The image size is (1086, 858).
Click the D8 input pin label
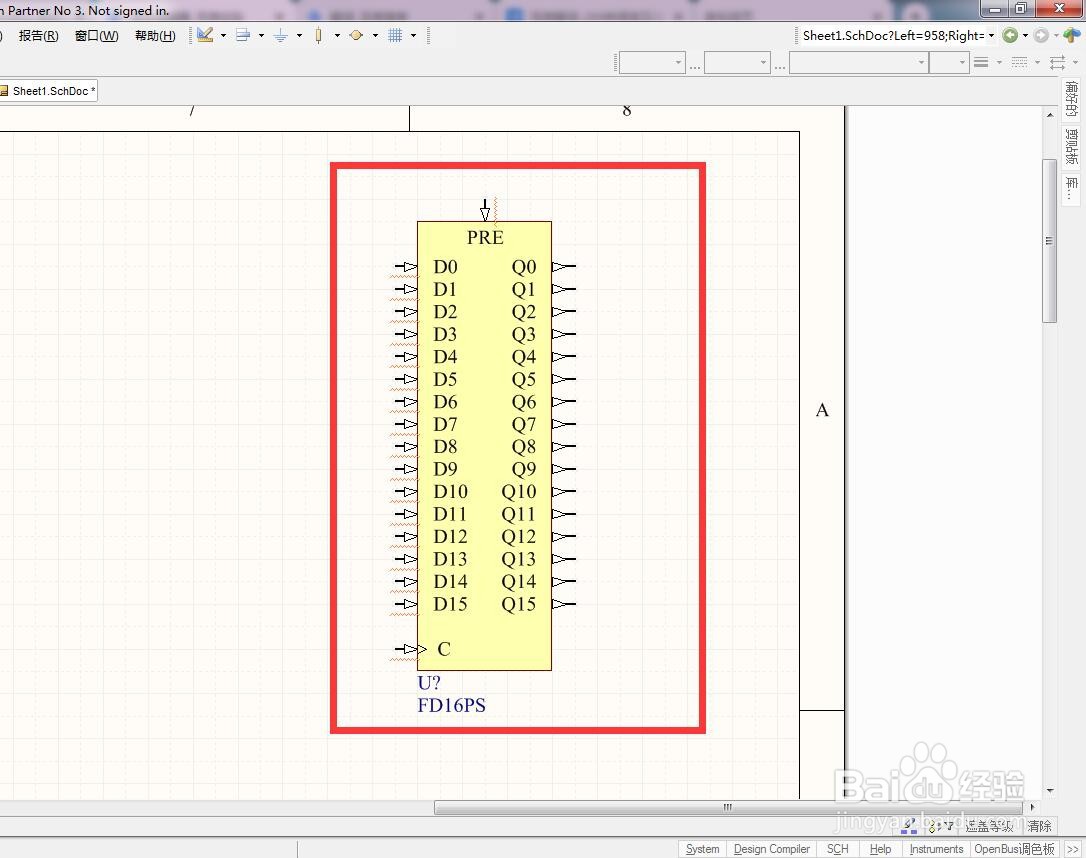pyautogui.click(x=445, y=447)
